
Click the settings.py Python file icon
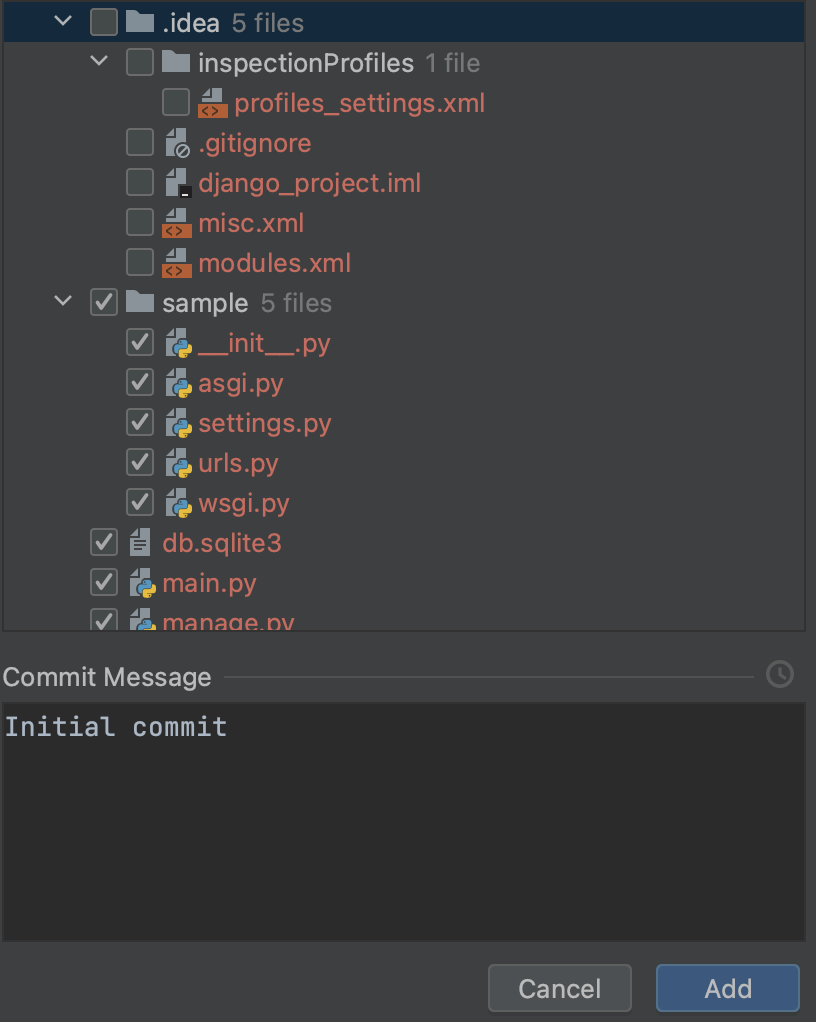[178, 423]
